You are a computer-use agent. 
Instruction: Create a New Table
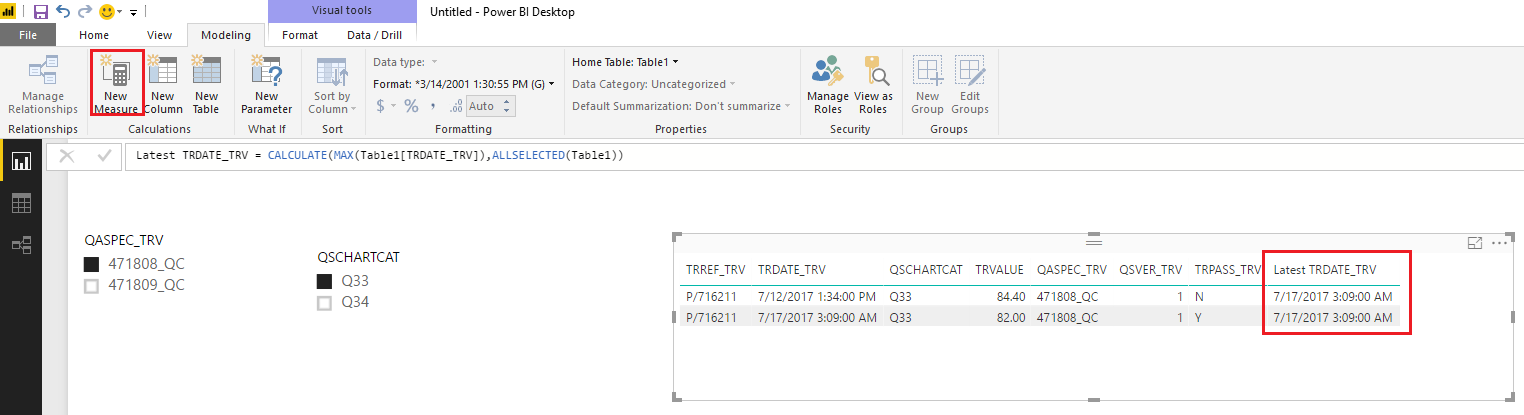click(206, 86)
